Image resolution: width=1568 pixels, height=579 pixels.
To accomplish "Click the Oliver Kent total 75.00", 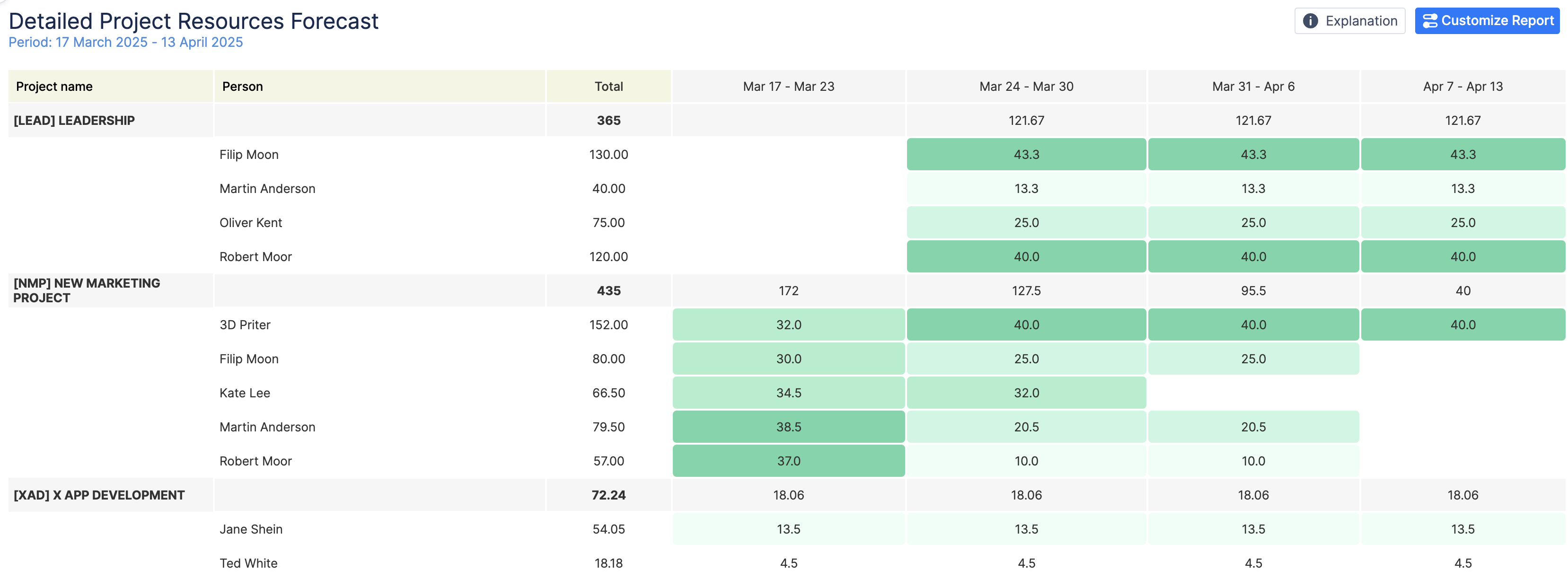I will point(608,223).
